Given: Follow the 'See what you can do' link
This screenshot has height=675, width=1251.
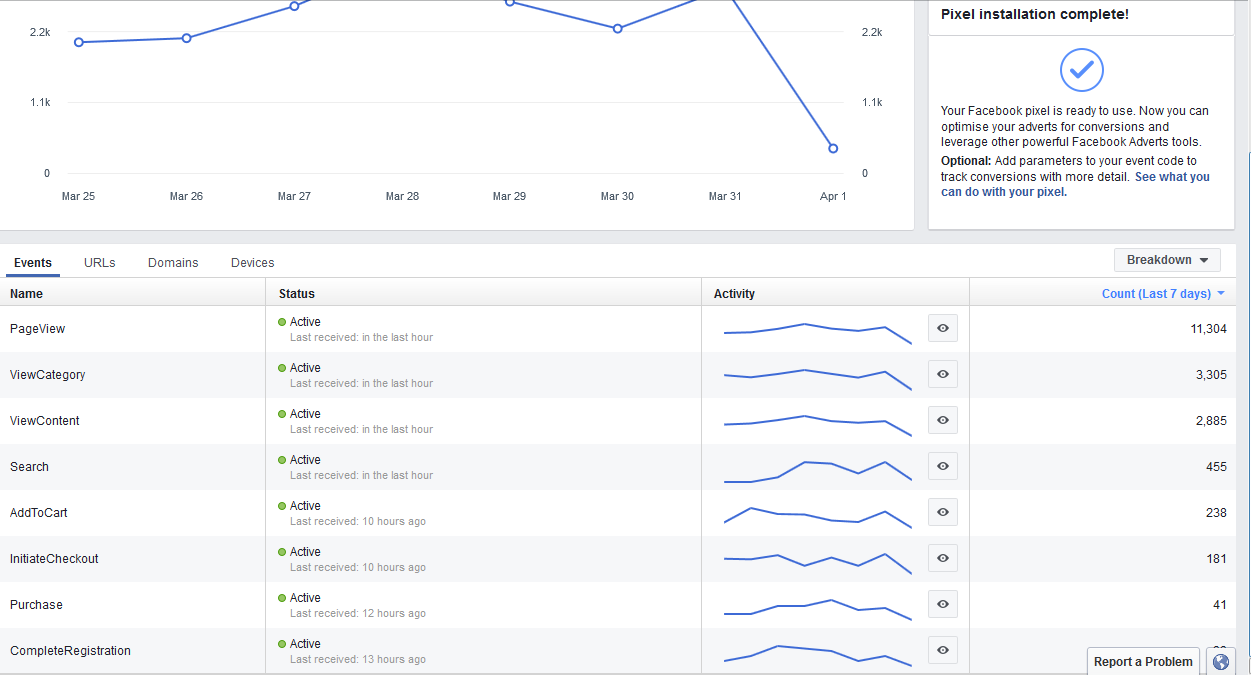Looking at the screenshot, I should click(1171, 177).
